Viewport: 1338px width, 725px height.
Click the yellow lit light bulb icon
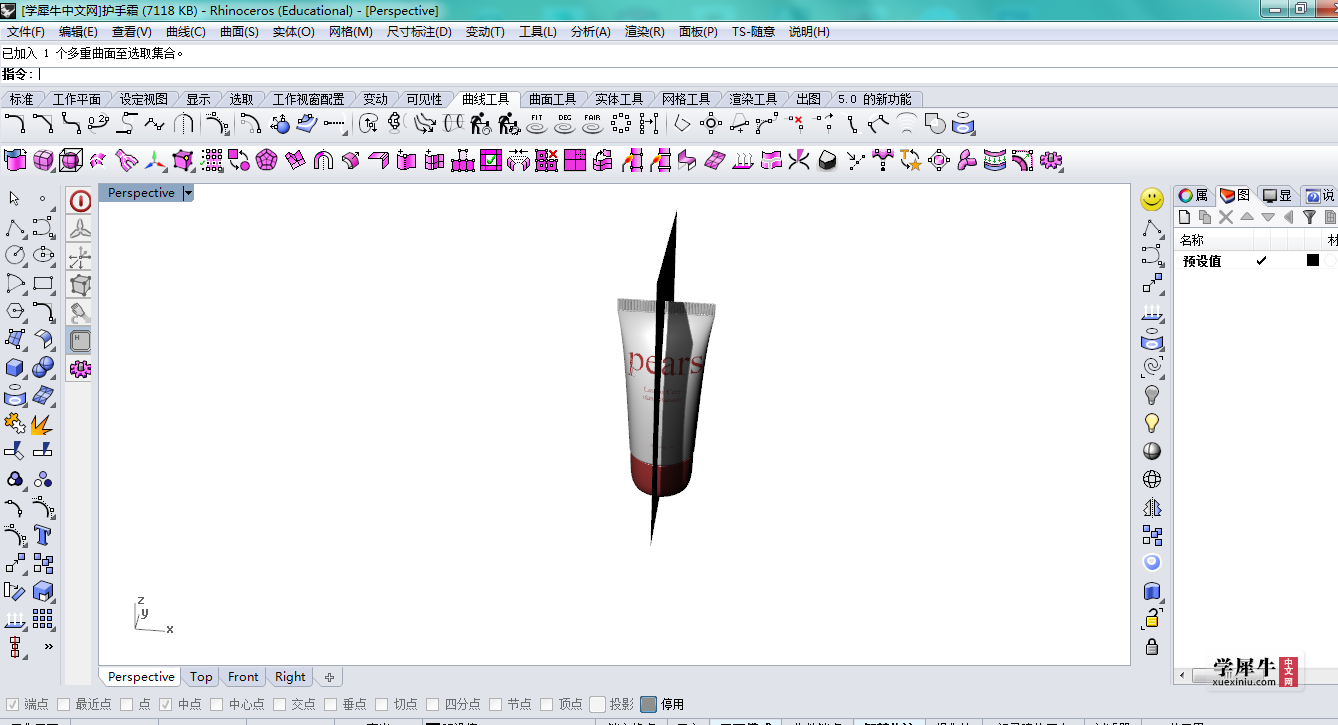[1152, 423]
